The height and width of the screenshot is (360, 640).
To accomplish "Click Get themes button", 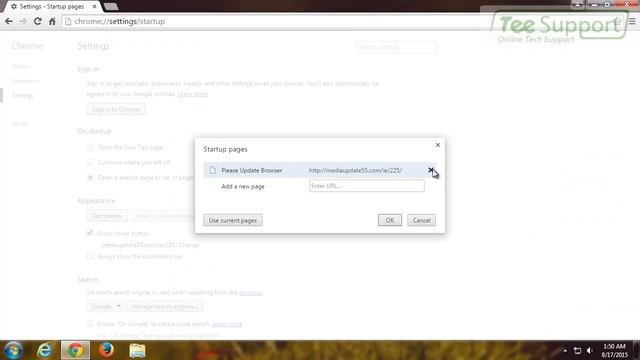I will (x=107, y=216).
